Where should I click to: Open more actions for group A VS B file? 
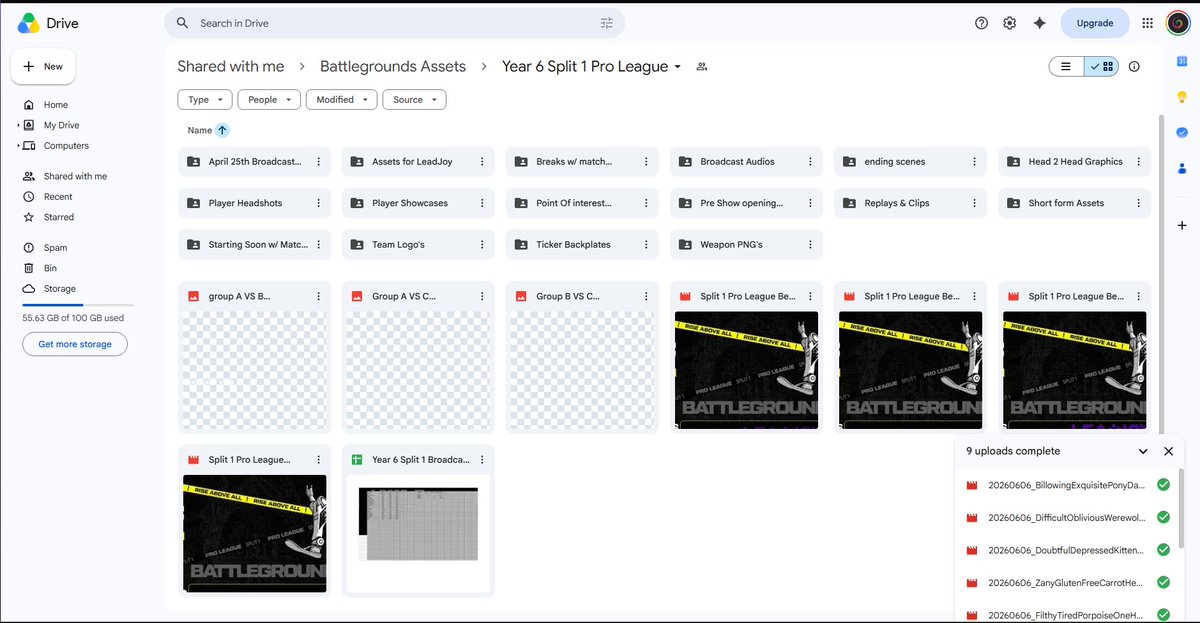[x=318, y=296]
